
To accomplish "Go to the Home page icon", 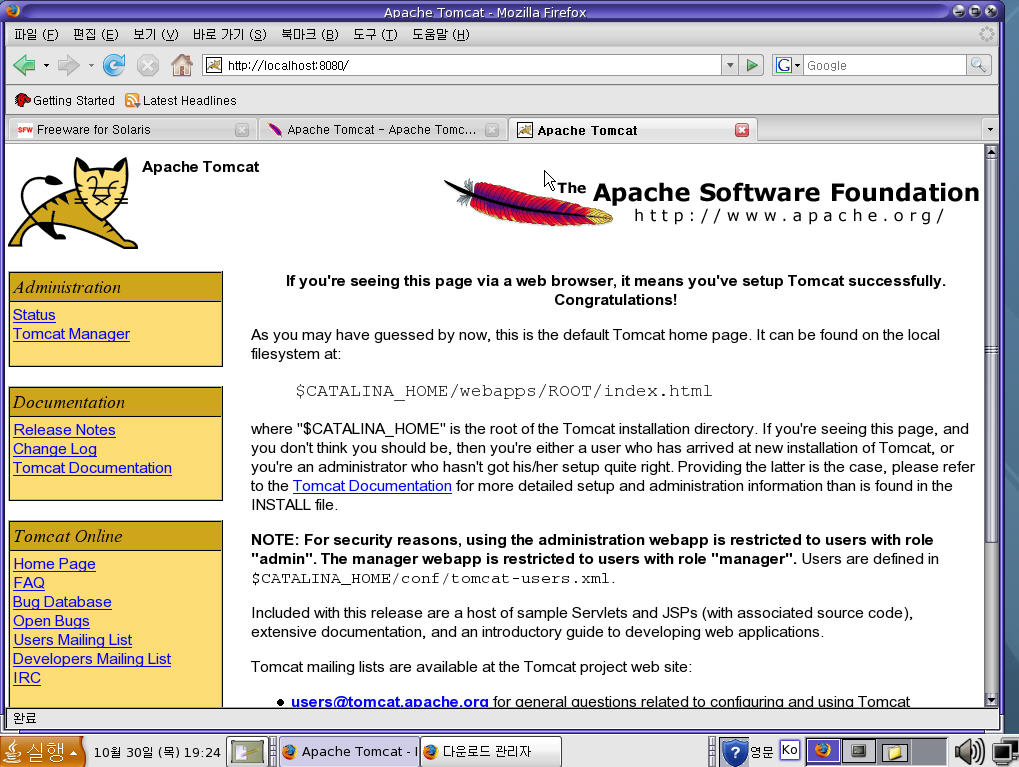I will [x=182, y=65].
